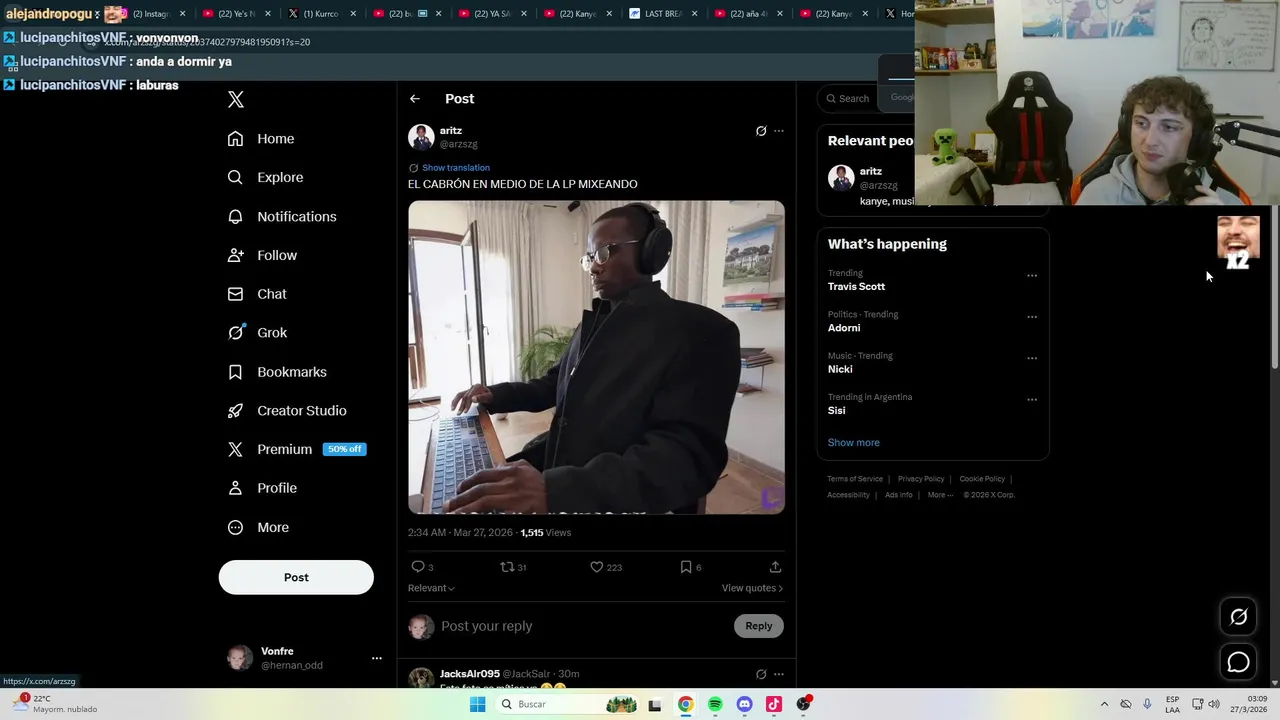Click the share icon on post
The width and height of the screenshot is (1280, 720).
775,567
